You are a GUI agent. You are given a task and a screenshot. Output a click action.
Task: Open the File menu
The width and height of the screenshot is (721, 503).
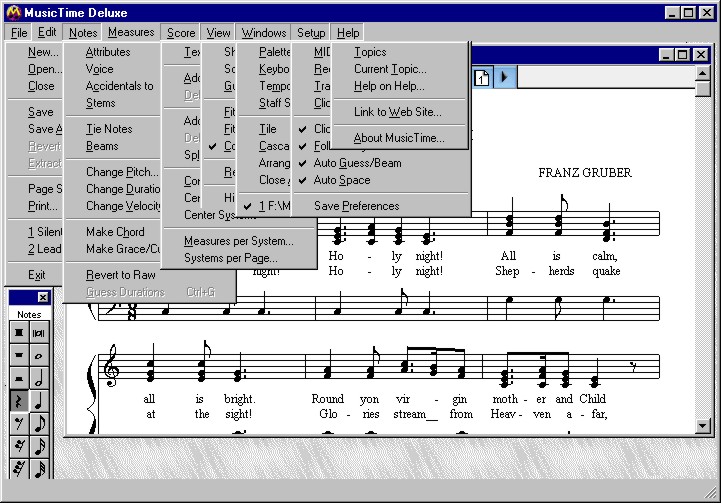[19, 33]
